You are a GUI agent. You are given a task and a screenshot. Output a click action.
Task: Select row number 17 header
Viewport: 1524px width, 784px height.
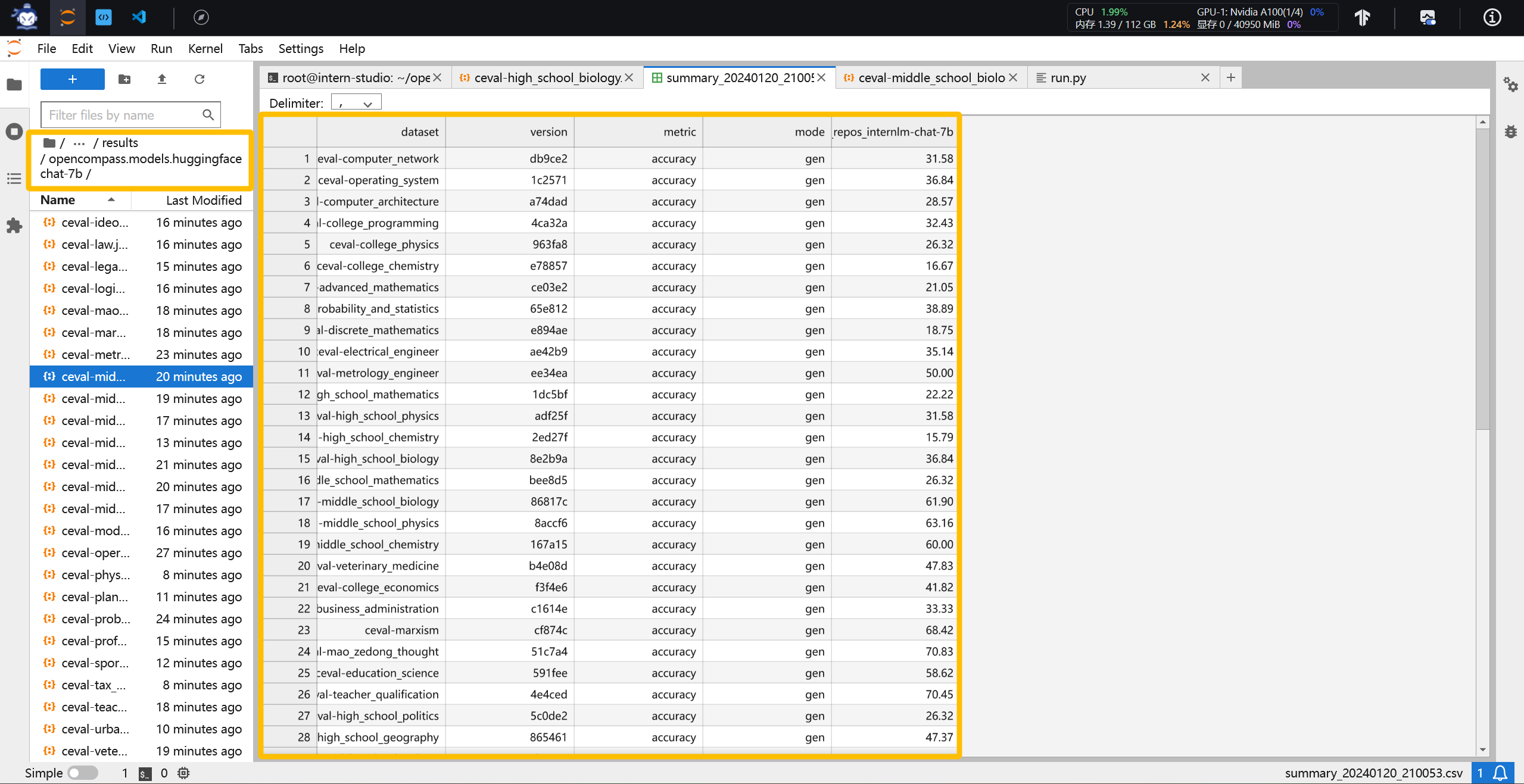point(290,501)
